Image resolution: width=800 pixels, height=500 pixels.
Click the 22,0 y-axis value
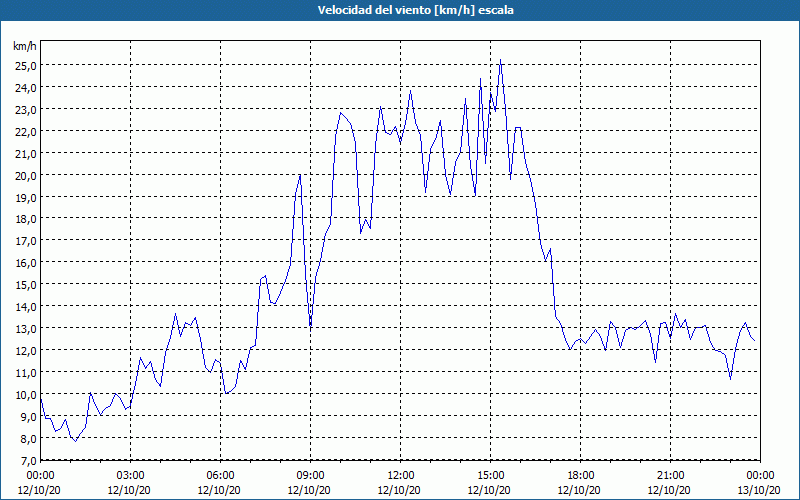point(26,132)
